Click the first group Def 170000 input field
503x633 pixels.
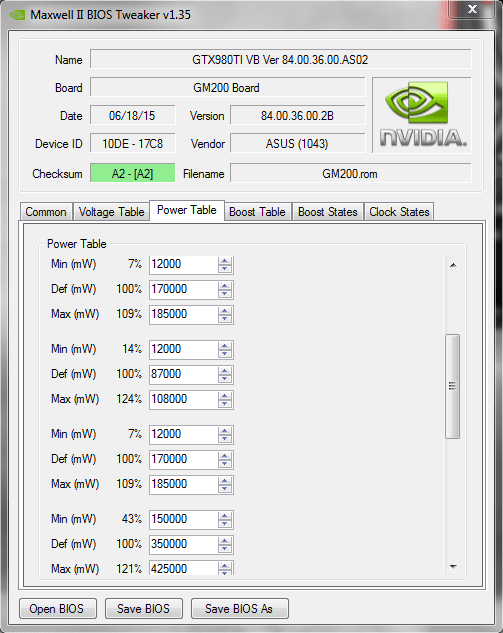(x=184, y=289)
